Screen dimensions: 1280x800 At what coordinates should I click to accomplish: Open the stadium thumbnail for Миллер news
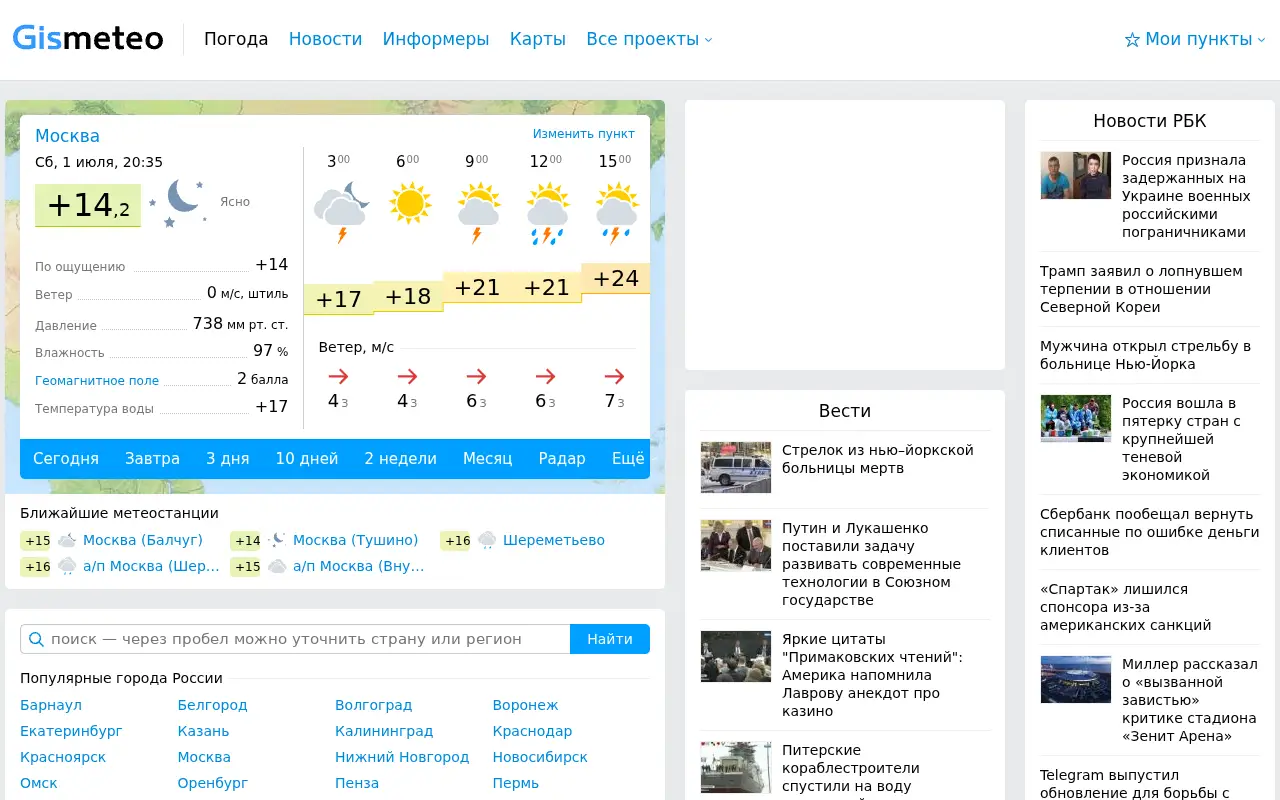pos(1075,680)
